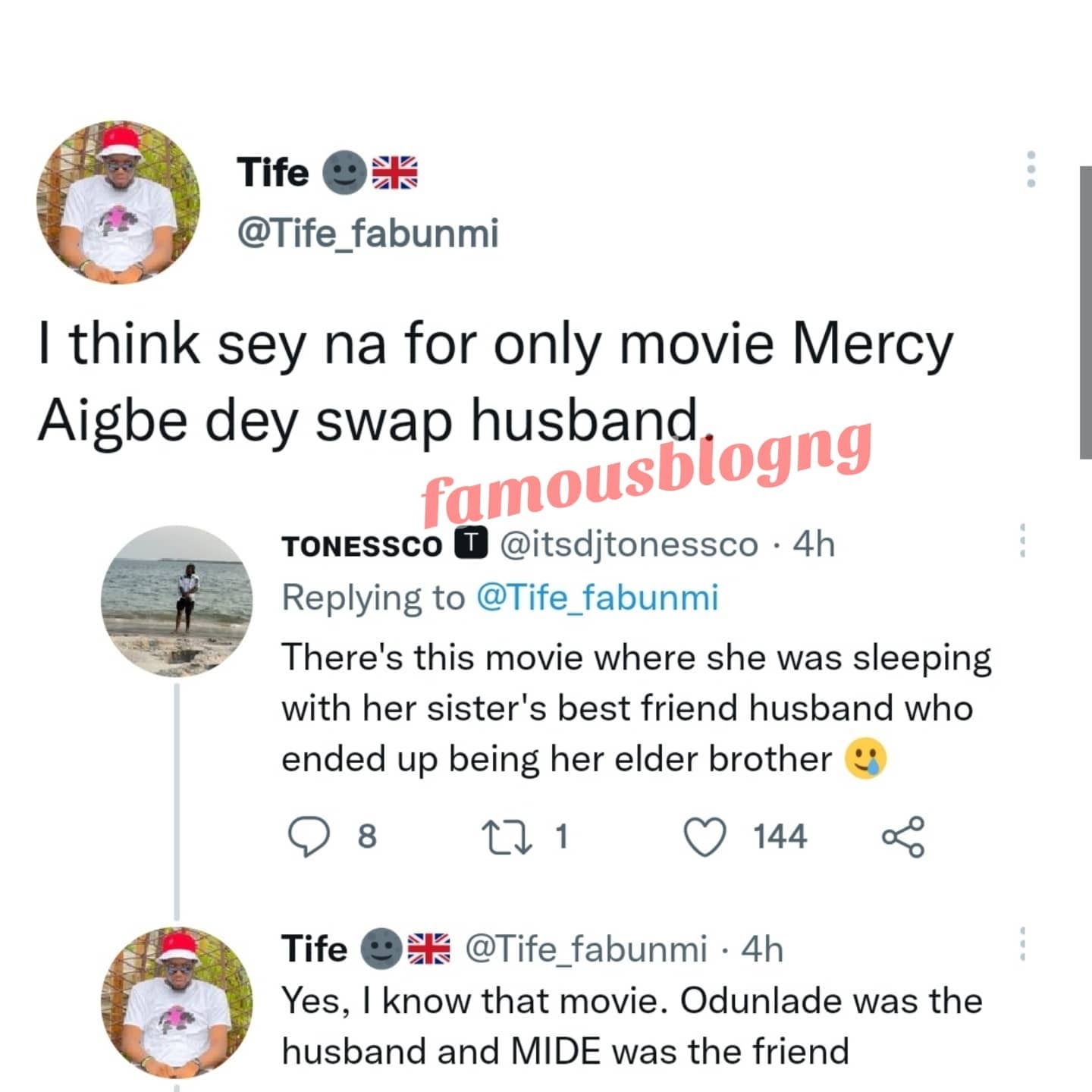Viewport: 1092px width, 1092px height.
Task: Share the TONESSCO reply
Action: [x=902, y=836]
